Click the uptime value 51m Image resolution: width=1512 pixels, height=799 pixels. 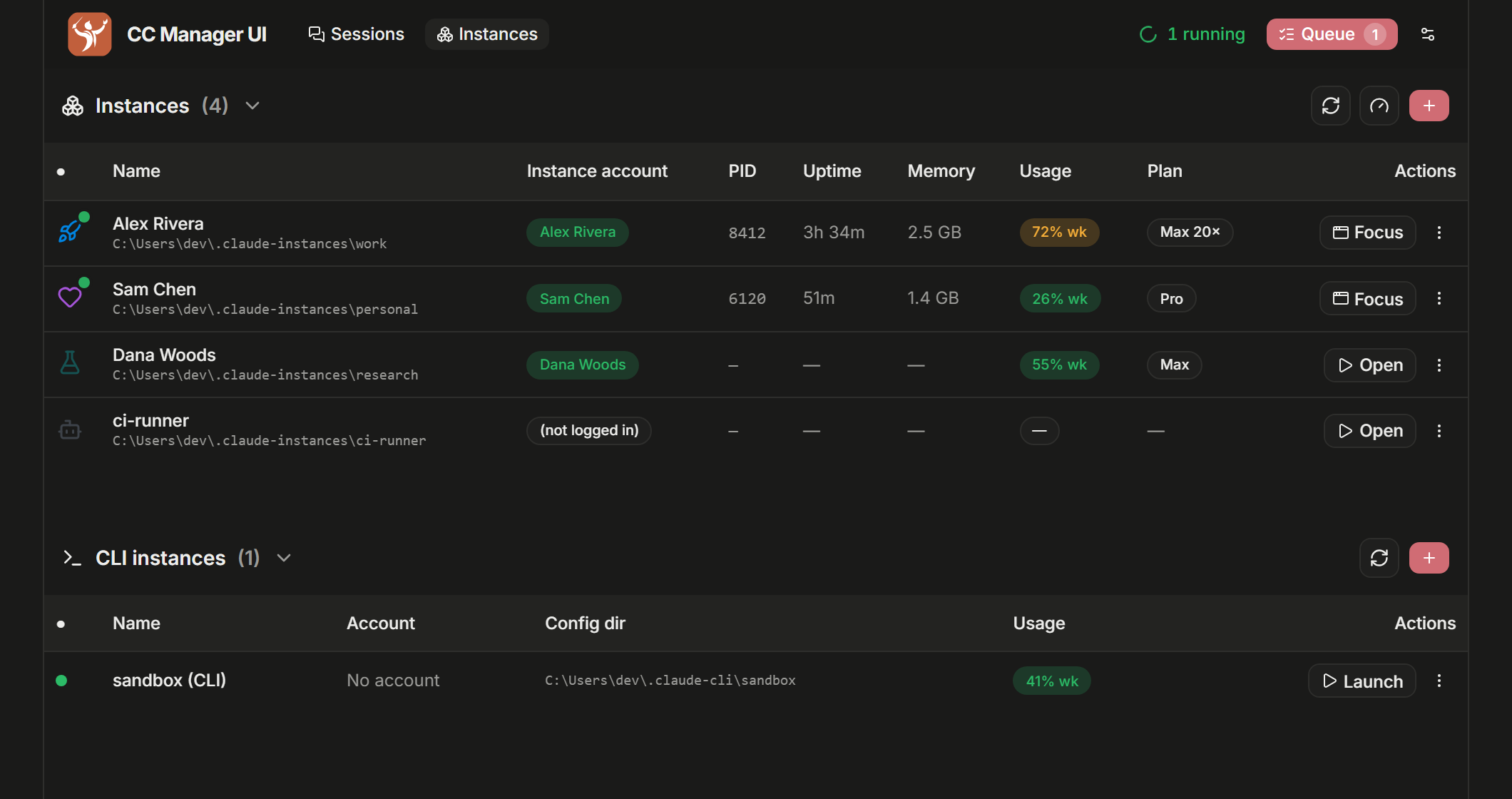(819, 297)
